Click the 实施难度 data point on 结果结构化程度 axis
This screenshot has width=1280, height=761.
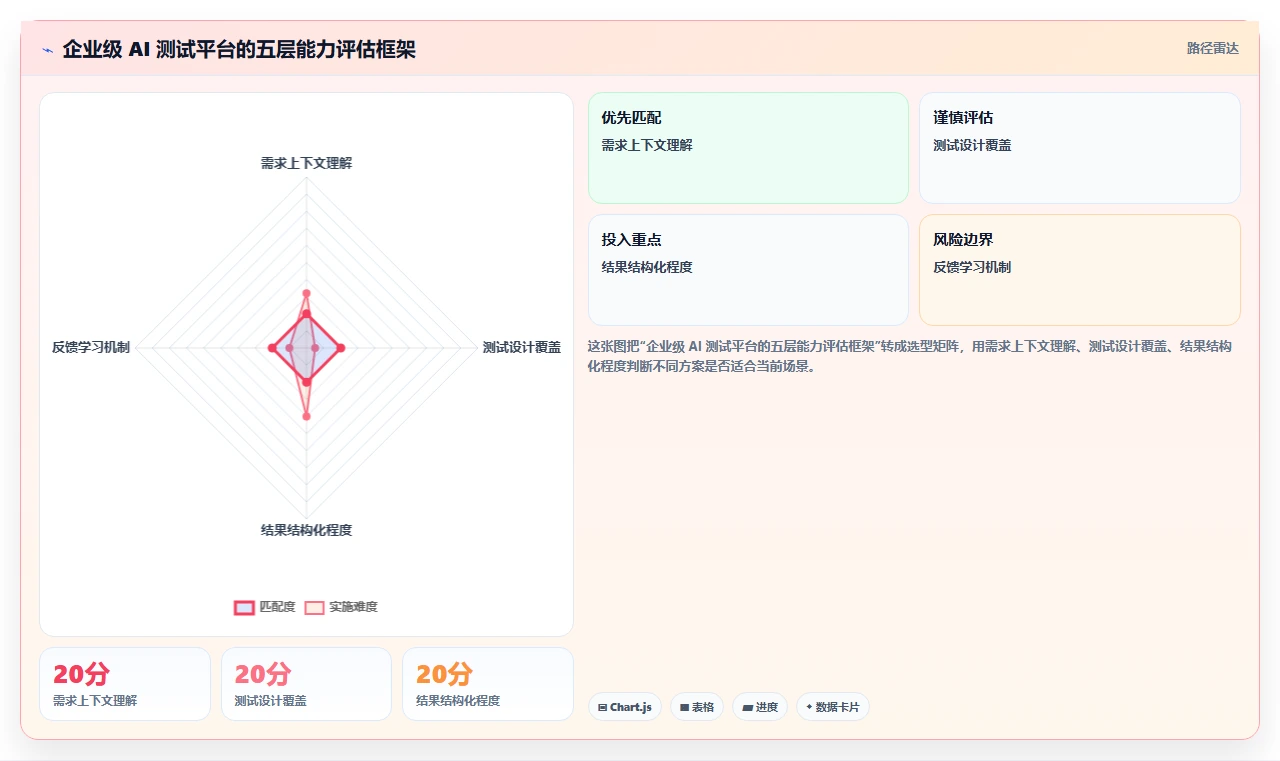306,416
